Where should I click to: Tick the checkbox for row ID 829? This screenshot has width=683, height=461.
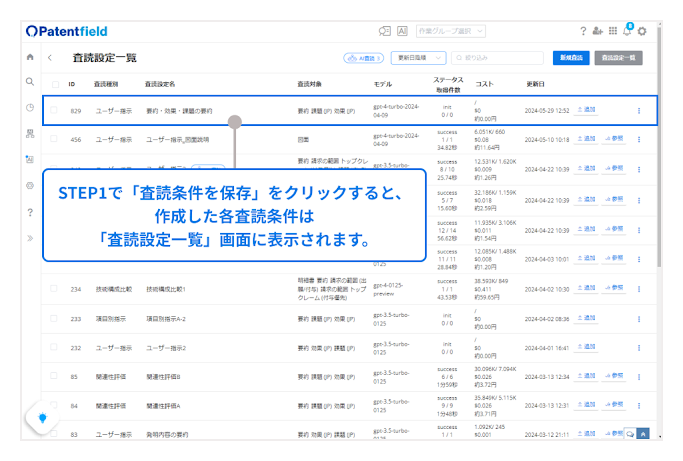(54, 110)
